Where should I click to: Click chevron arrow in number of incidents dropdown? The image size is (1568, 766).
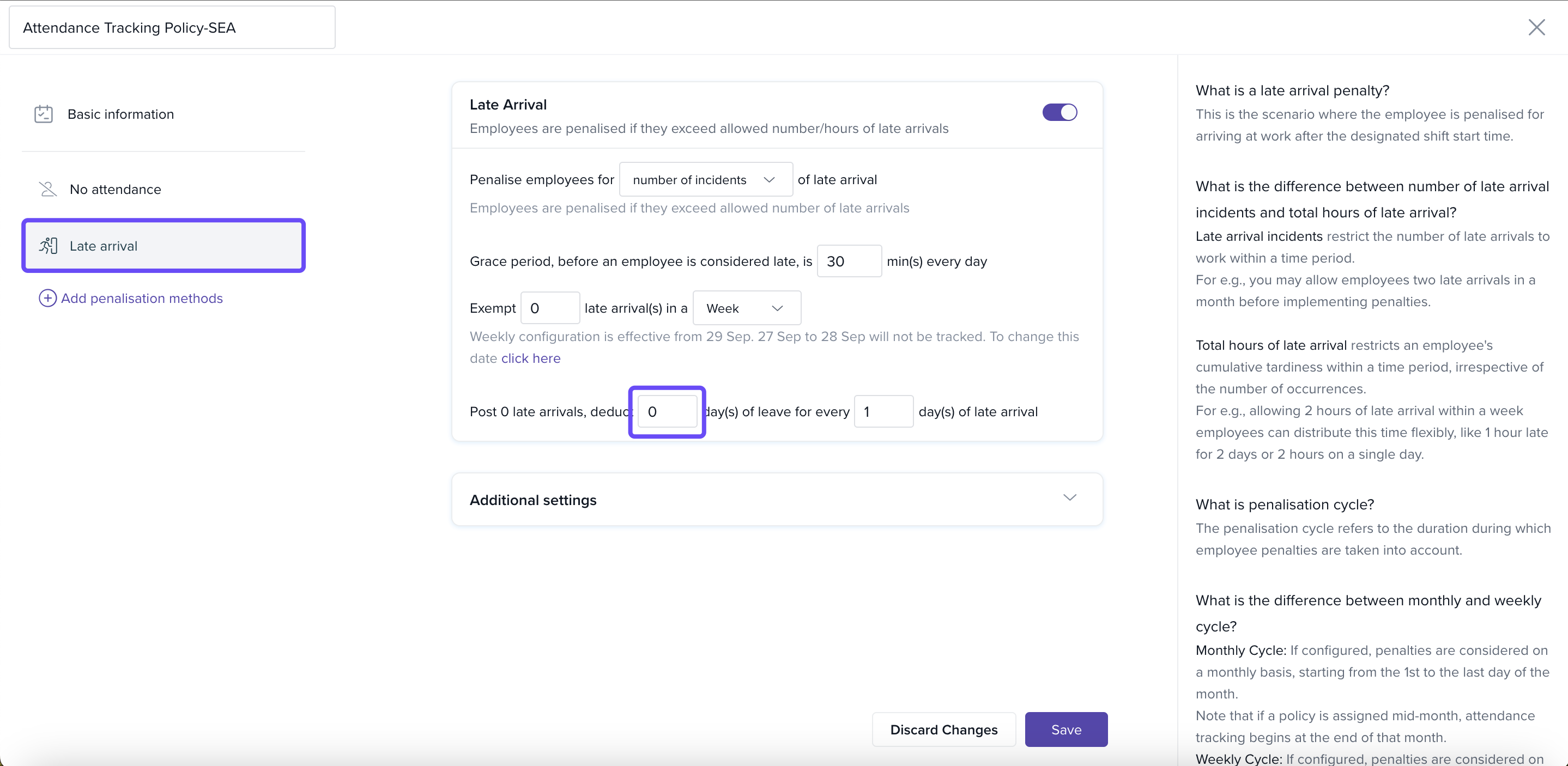coord(769,180)
